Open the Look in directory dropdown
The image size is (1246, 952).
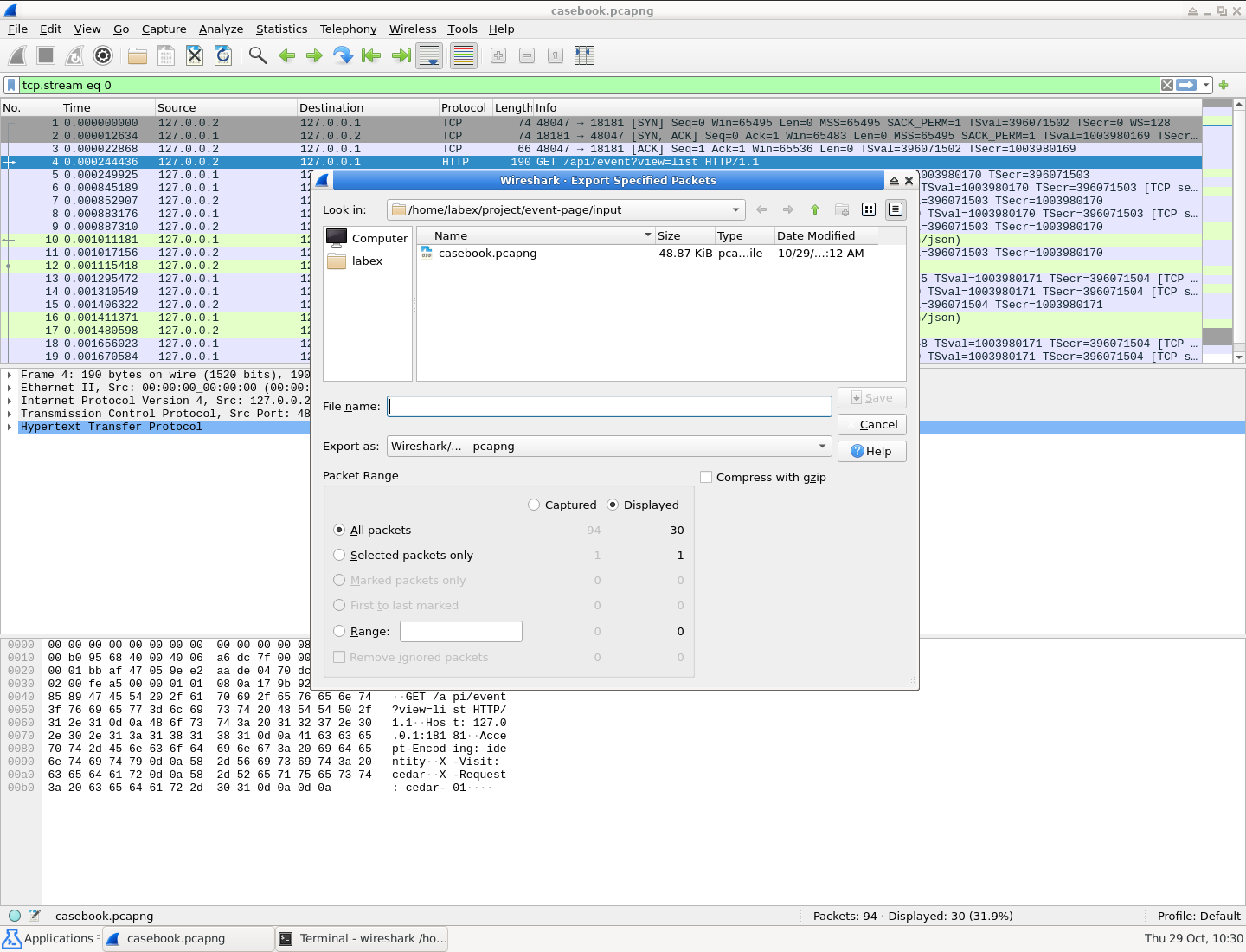coord(566,209)
